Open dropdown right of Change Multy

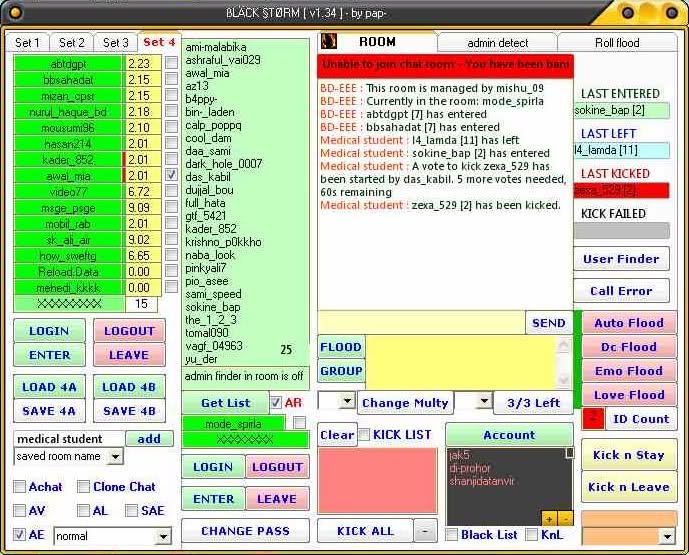[484, 401]
